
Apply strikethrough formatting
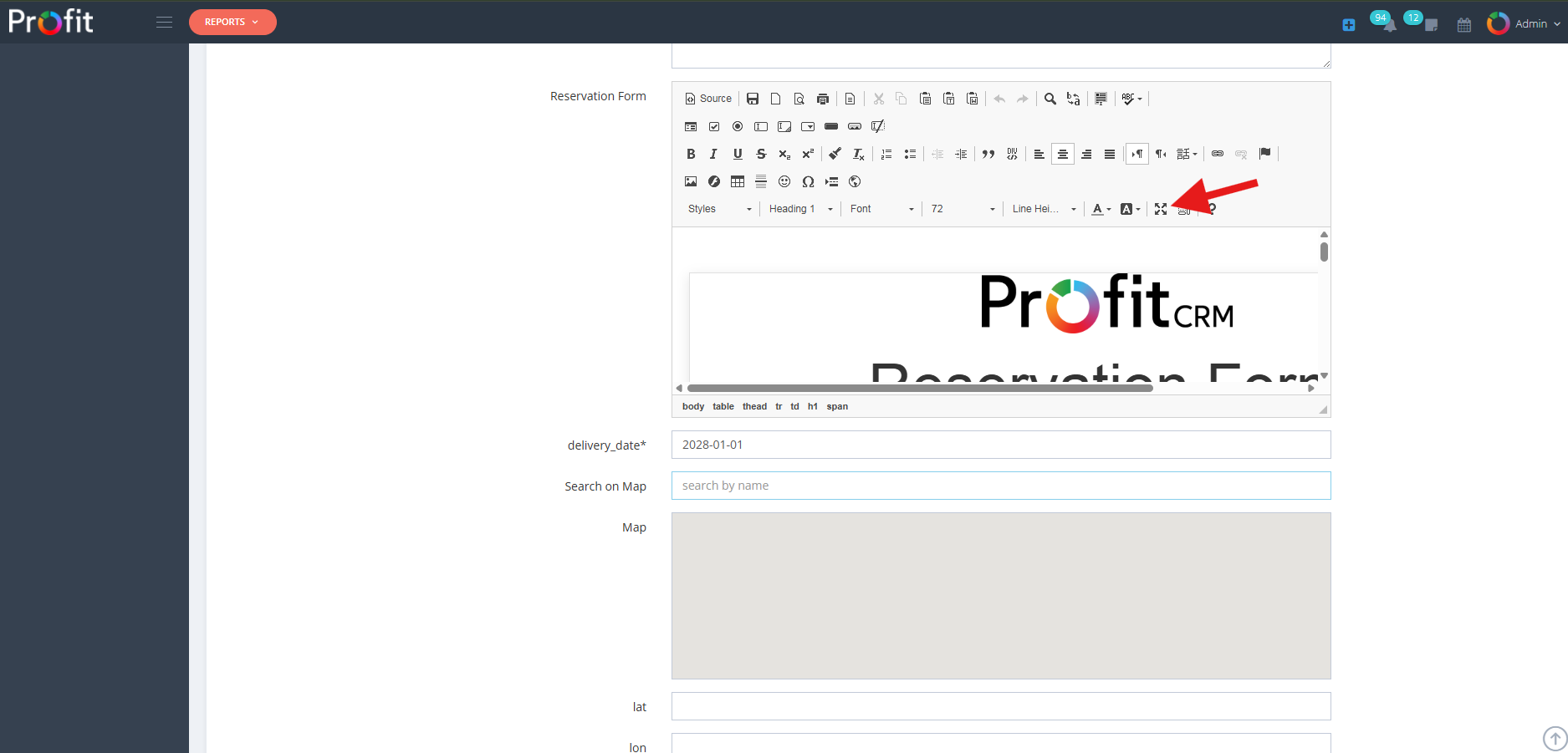pyautogui.click(x=761, y=154)
